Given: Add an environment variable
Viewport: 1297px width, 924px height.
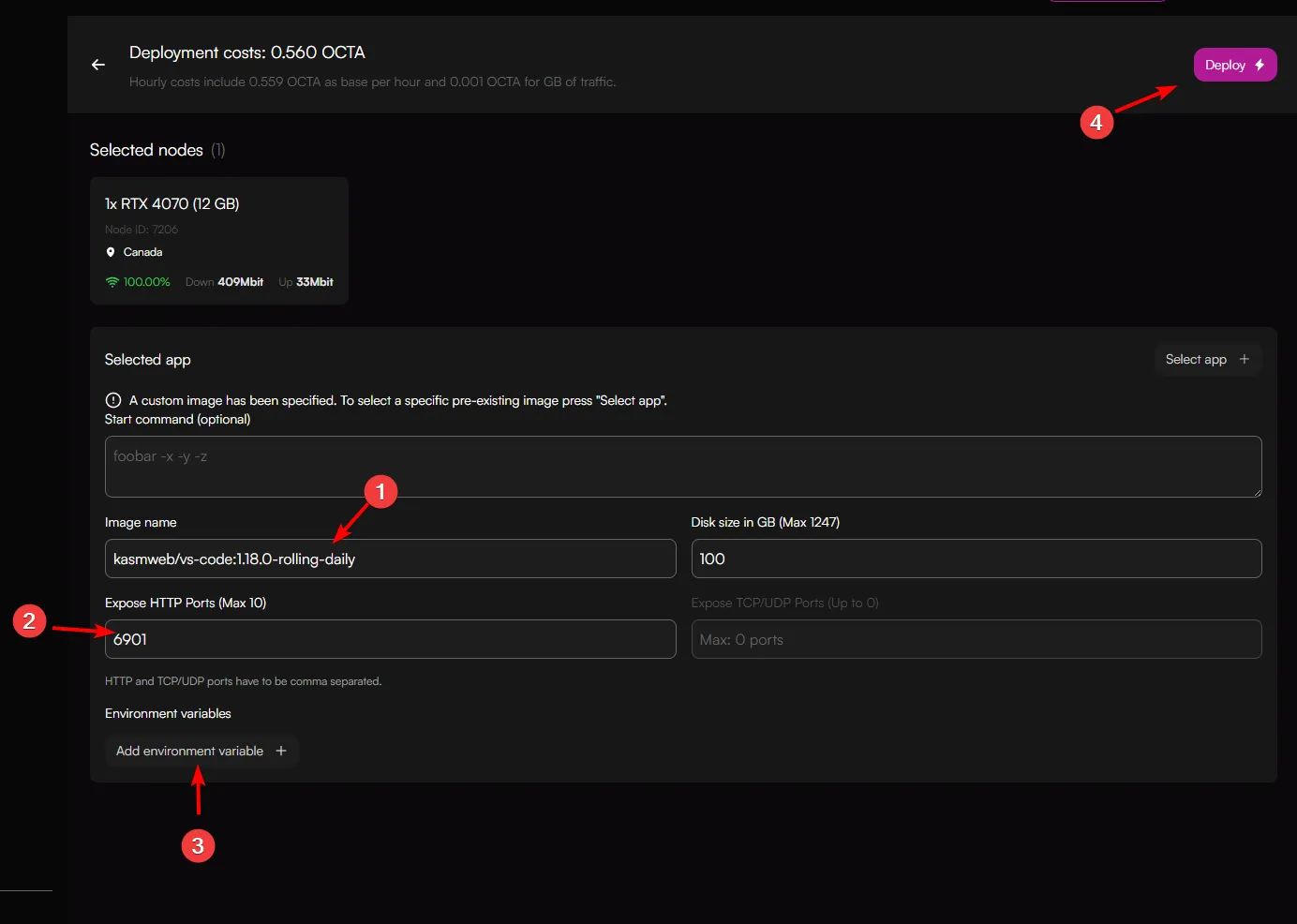Looking at the screenshot, I should tap(201, 751).
